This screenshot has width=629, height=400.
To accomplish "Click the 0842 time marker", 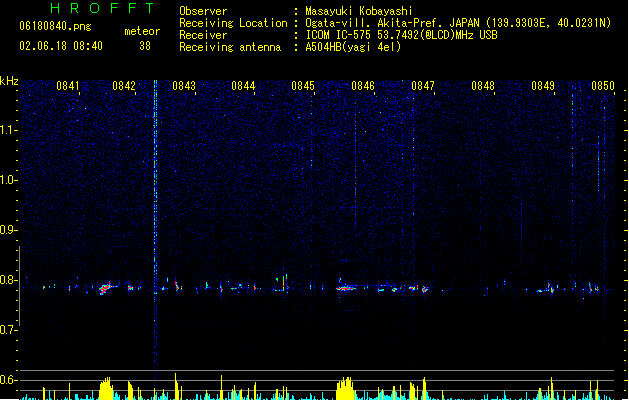I will coord(124,86).
